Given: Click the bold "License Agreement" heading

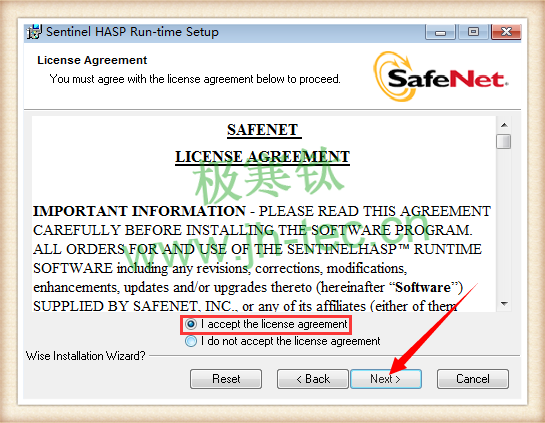Looking at the screenshot, I should coord(92,60).
